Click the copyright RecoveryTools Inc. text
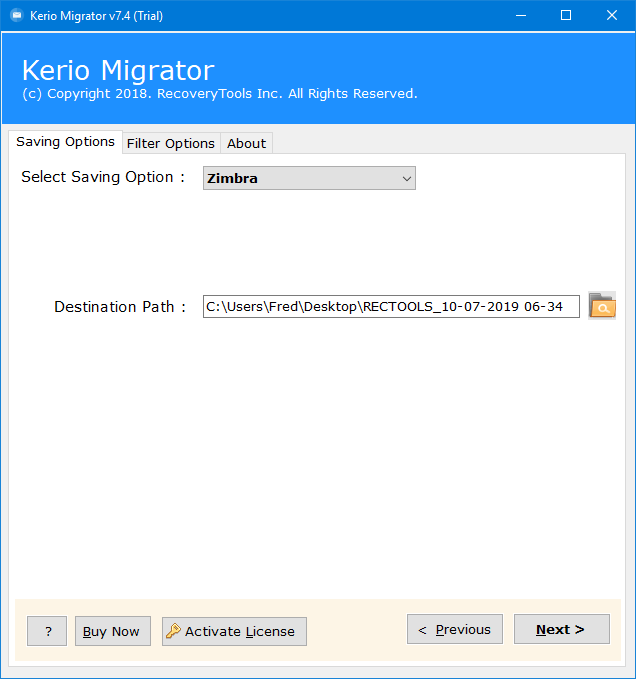 (220, 94)
